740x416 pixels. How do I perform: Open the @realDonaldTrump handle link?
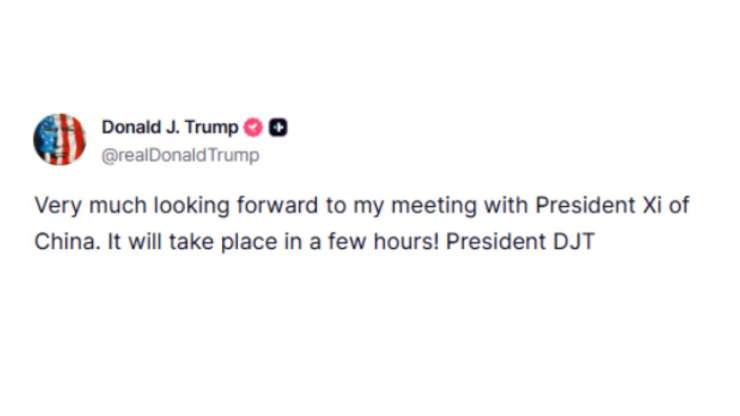click(x=180, y=155)
